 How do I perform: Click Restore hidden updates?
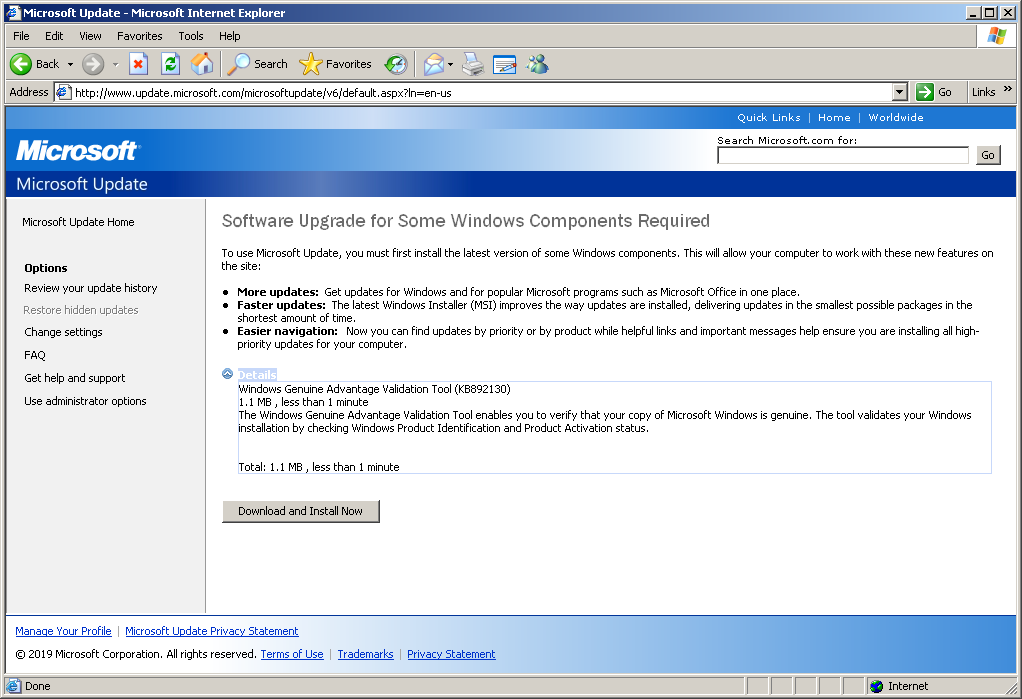81,310
